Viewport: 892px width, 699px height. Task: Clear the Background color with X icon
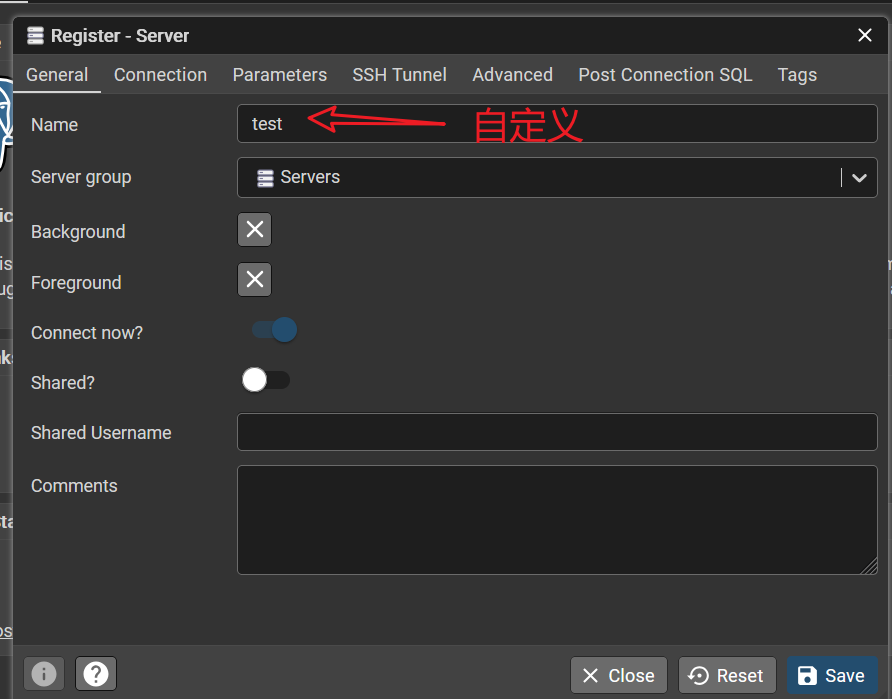click(x=254, y=230)
